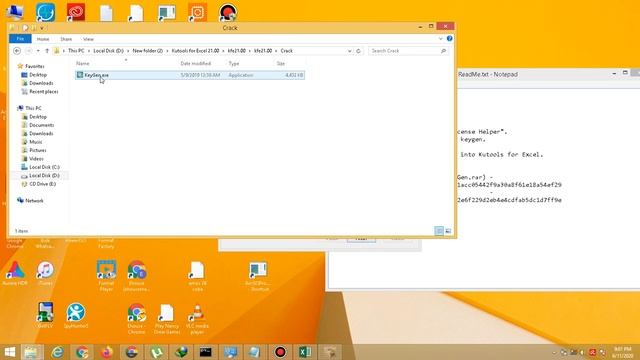The width and height of the screenshot is (640, 360).
Task: Open Command Prompt from the taskbar
Action: coord(206,352)
